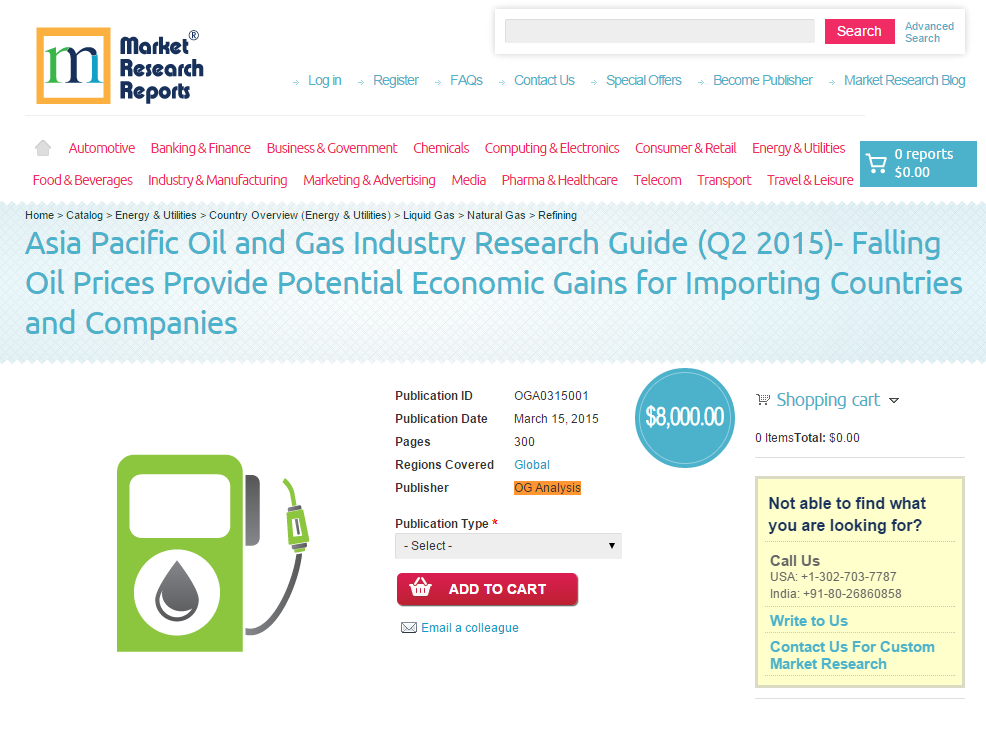Click the blue $8,000.00 price badge
The height and width of the screenshot is (732, 986).
click(685, 417)
